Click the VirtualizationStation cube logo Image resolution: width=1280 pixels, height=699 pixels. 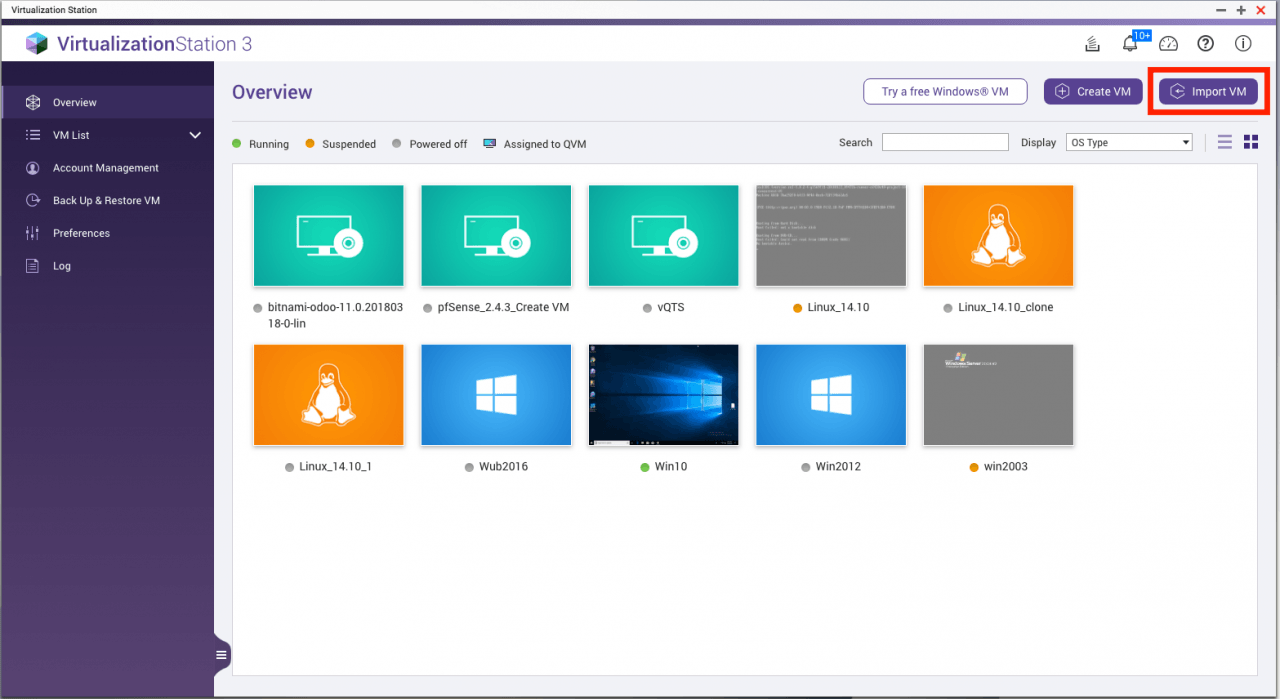[x=37, y=43]
